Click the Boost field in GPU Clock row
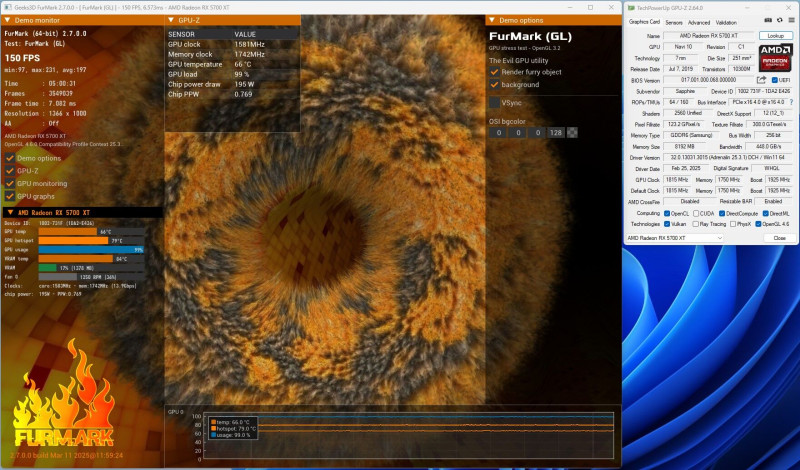800x470 pixels. 779,180
